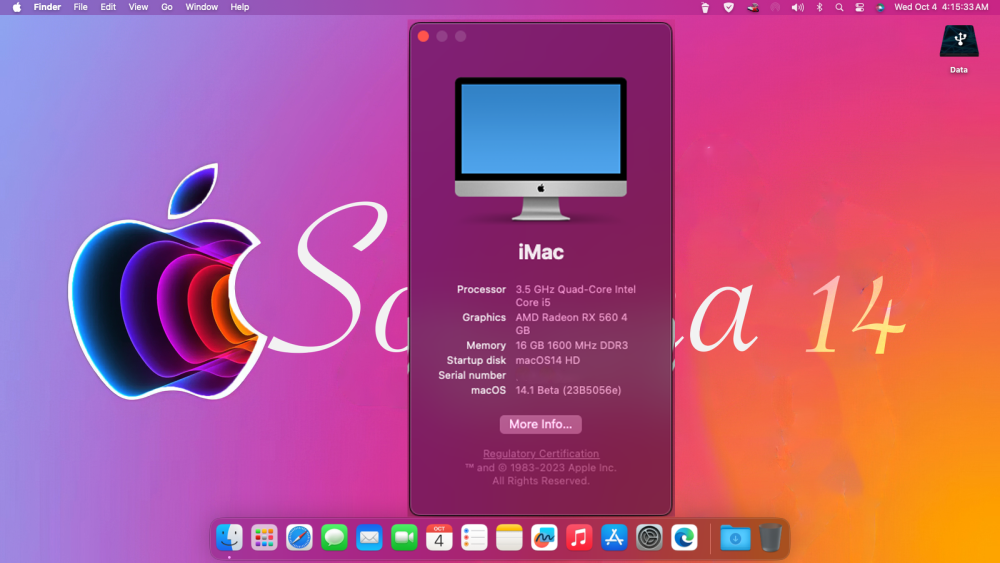Select the "AMD Radeon RX 560 4 GB" value
This screenshot has height=563, width=1000.
(x=571, y=324)
